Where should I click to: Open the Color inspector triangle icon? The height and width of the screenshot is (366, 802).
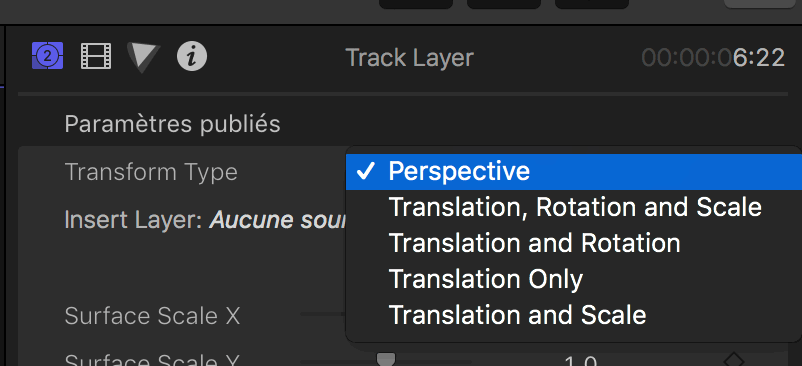tap(143, 57)
